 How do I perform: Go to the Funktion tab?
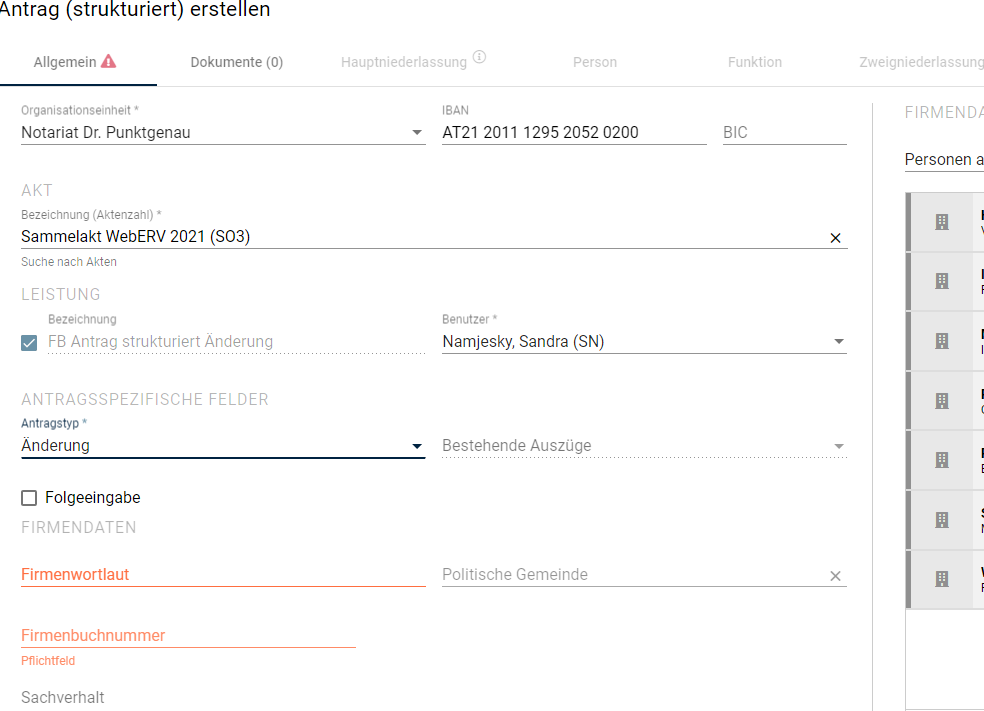point(754,62)
